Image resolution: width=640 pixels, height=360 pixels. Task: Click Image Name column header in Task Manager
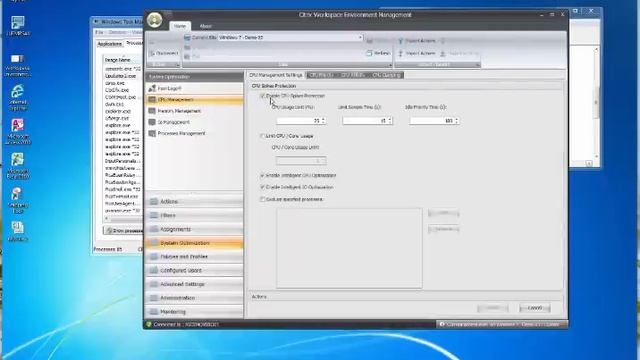[x=122, y=60]
